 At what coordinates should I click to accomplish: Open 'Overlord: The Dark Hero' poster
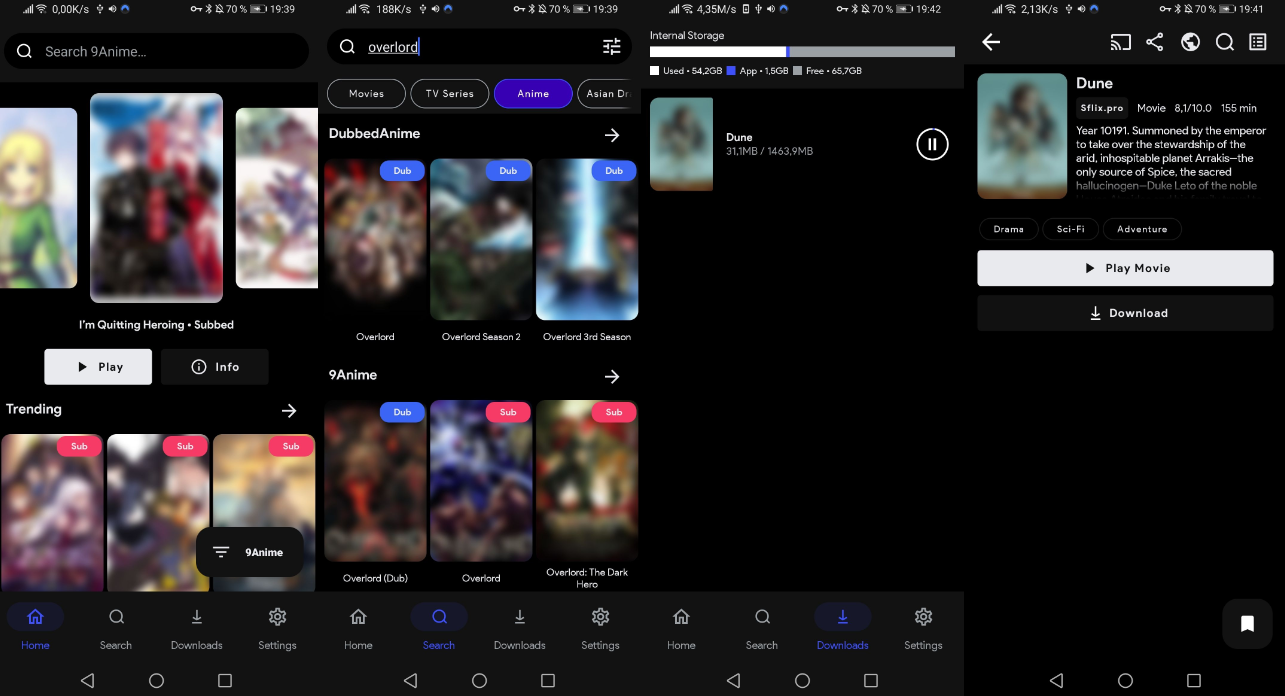point(587,481)
